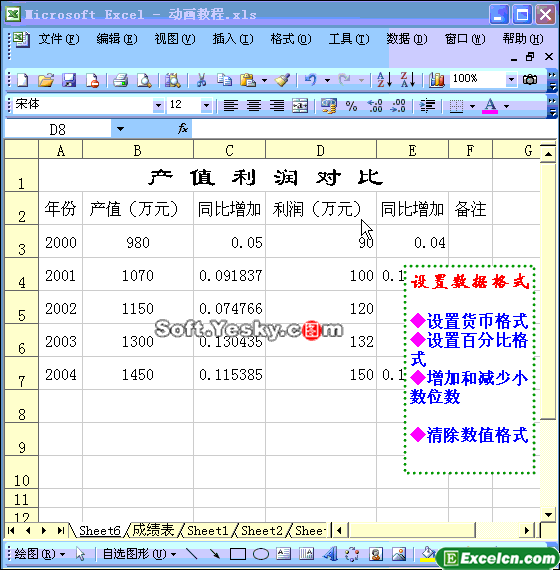Open the 文件 menu
Screen dimensions: 560x570
tap(59, 39)
